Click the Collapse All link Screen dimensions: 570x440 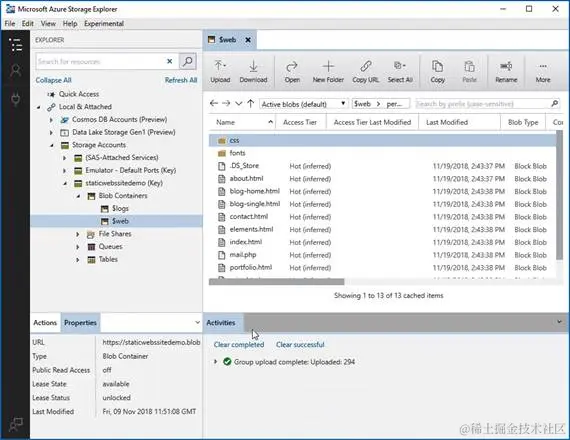(x=53, y=80)
